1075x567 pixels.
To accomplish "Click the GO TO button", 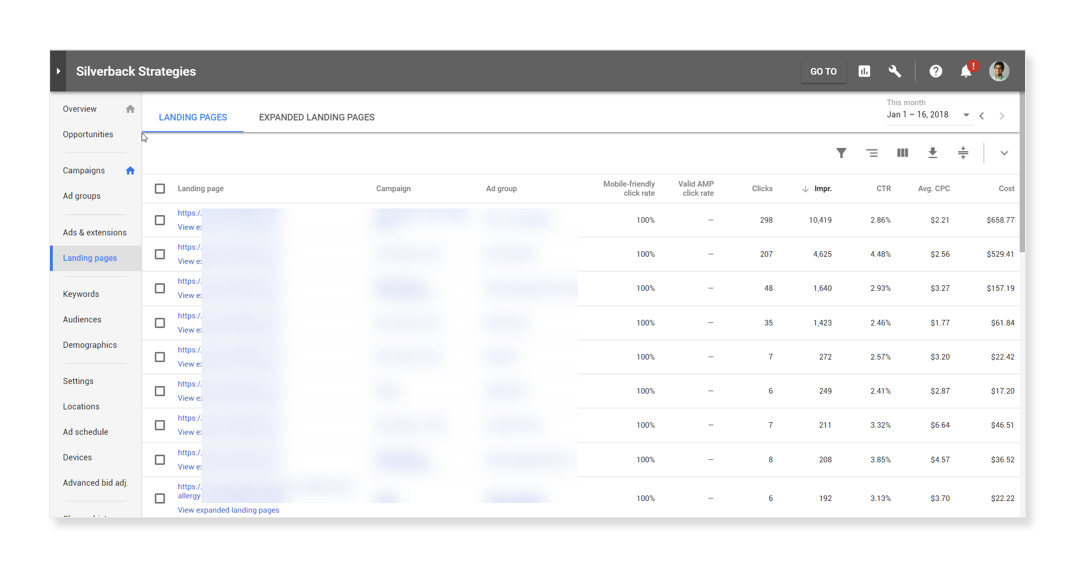I will [x=823, y=71].
